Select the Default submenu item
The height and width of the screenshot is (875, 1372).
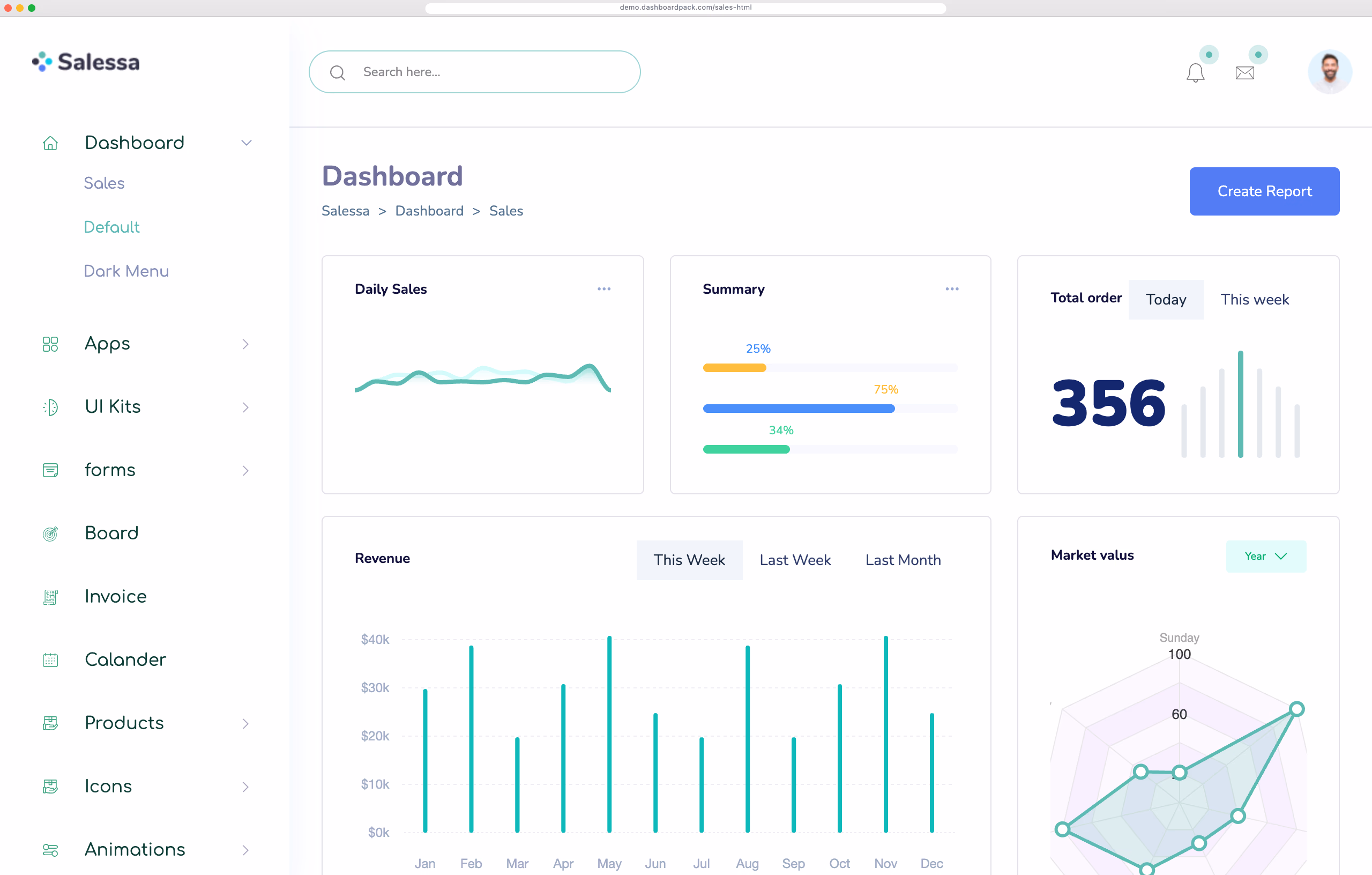(111, 227)
